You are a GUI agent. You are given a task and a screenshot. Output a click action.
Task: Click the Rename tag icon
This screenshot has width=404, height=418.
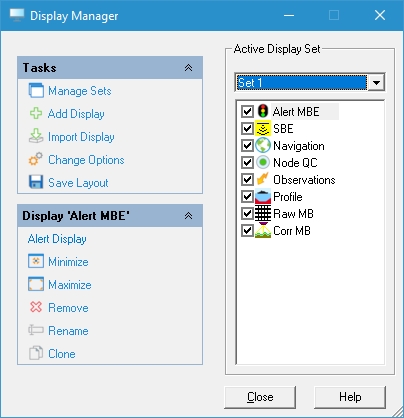click(x=36, y=330)
